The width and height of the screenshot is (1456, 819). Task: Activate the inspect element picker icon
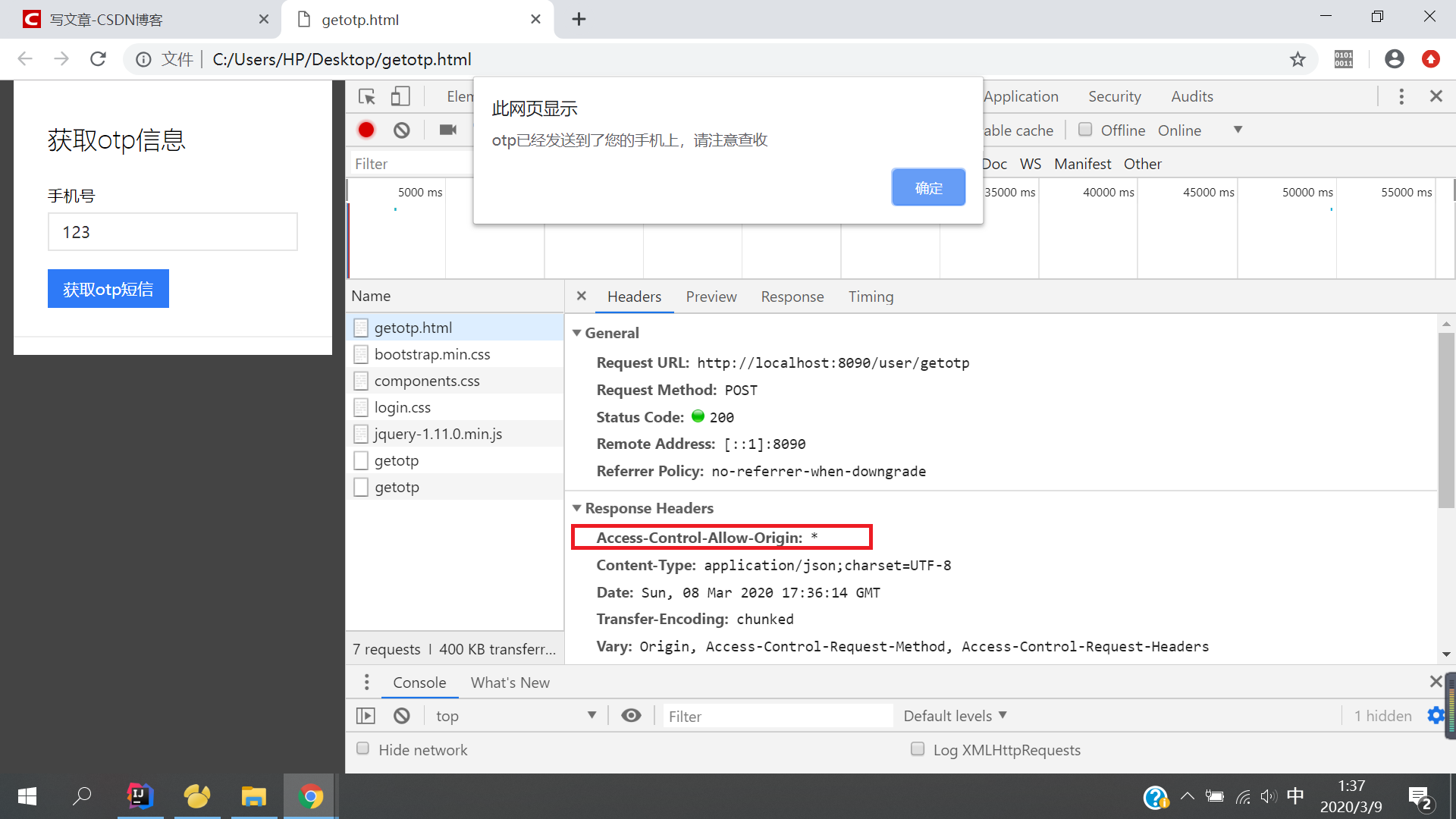pyautogui.click(x=367, y=96)
